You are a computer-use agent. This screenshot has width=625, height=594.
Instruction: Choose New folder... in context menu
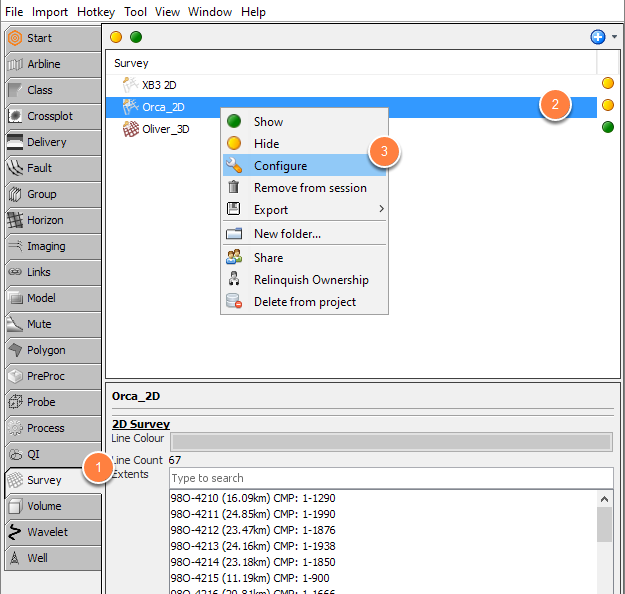coord(304,234)
